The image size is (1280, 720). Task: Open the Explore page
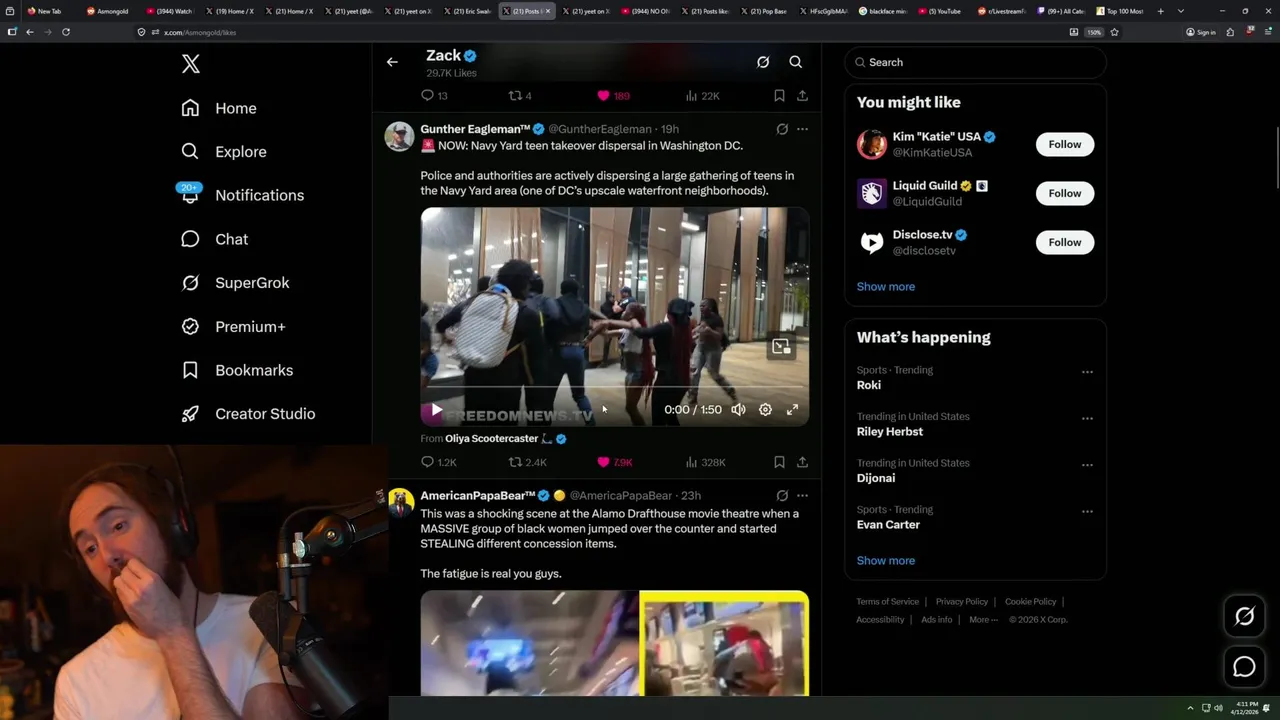tap(224, 152)
